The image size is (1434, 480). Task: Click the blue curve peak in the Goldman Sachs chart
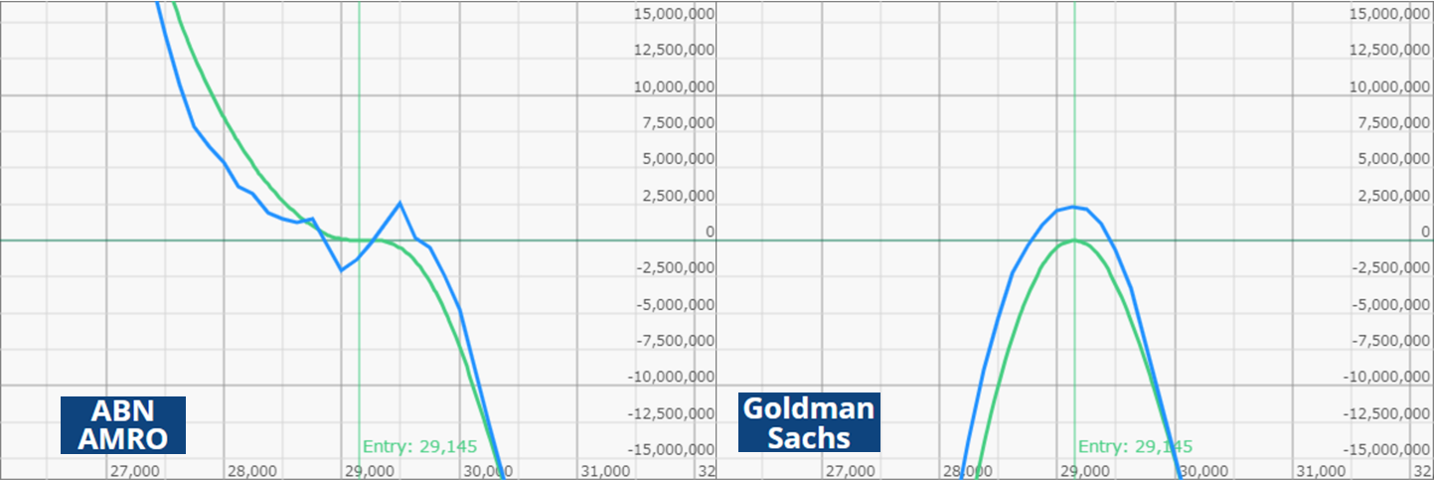click(1074, 207)
